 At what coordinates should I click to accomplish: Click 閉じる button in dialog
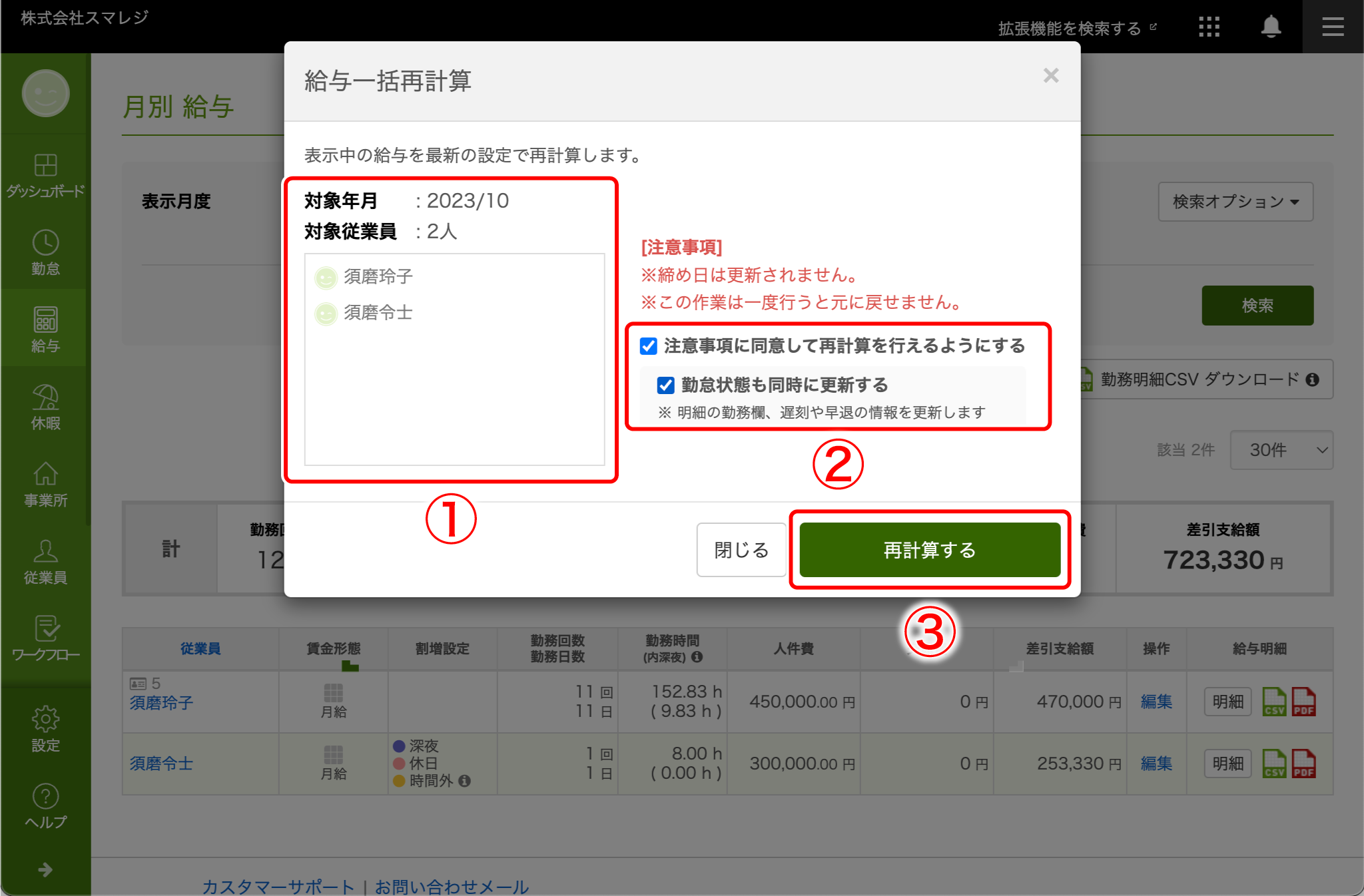coord(741,550)
